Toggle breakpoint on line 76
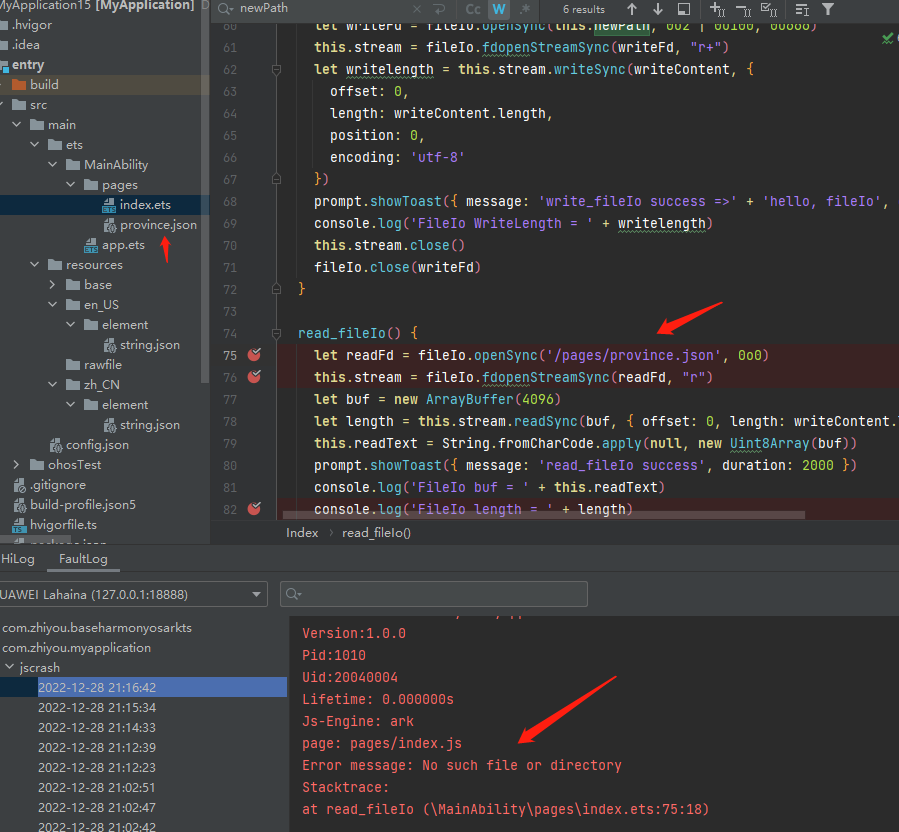 click(x=254, y=377)
